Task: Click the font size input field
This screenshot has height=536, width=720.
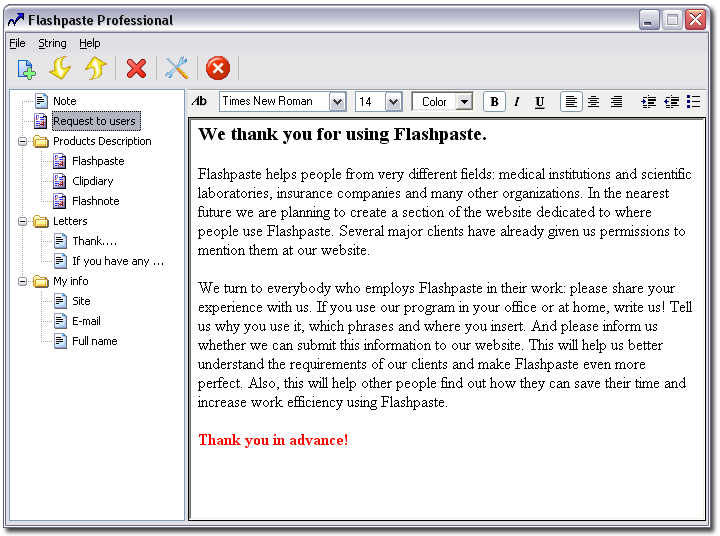Action: [x=370, y=102]
